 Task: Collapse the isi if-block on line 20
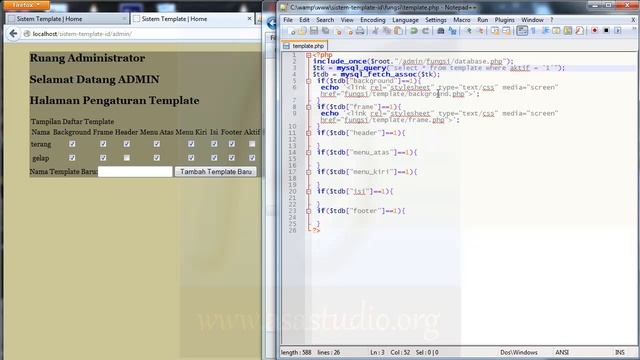pos(309,191)
